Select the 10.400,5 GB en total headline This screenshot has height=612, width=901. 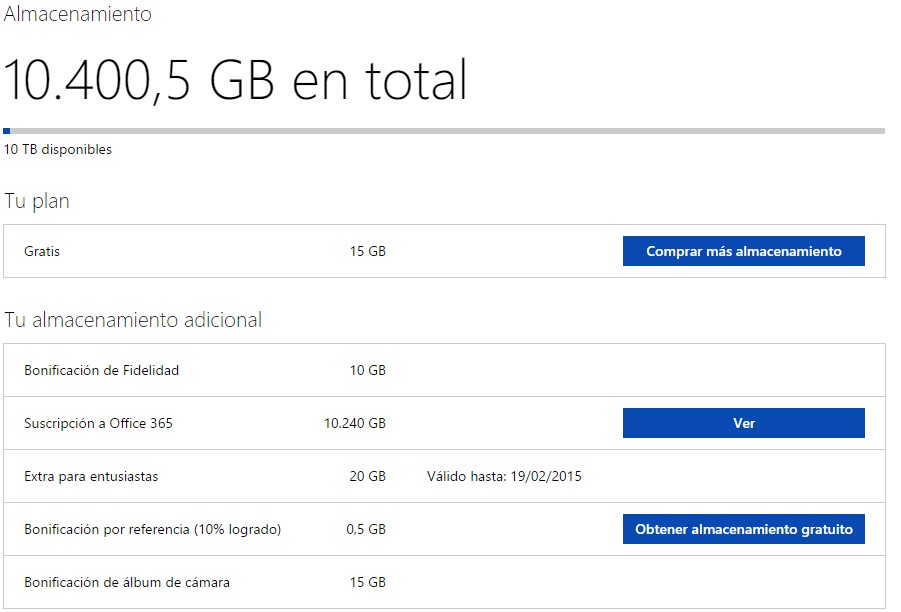(236, 80)
